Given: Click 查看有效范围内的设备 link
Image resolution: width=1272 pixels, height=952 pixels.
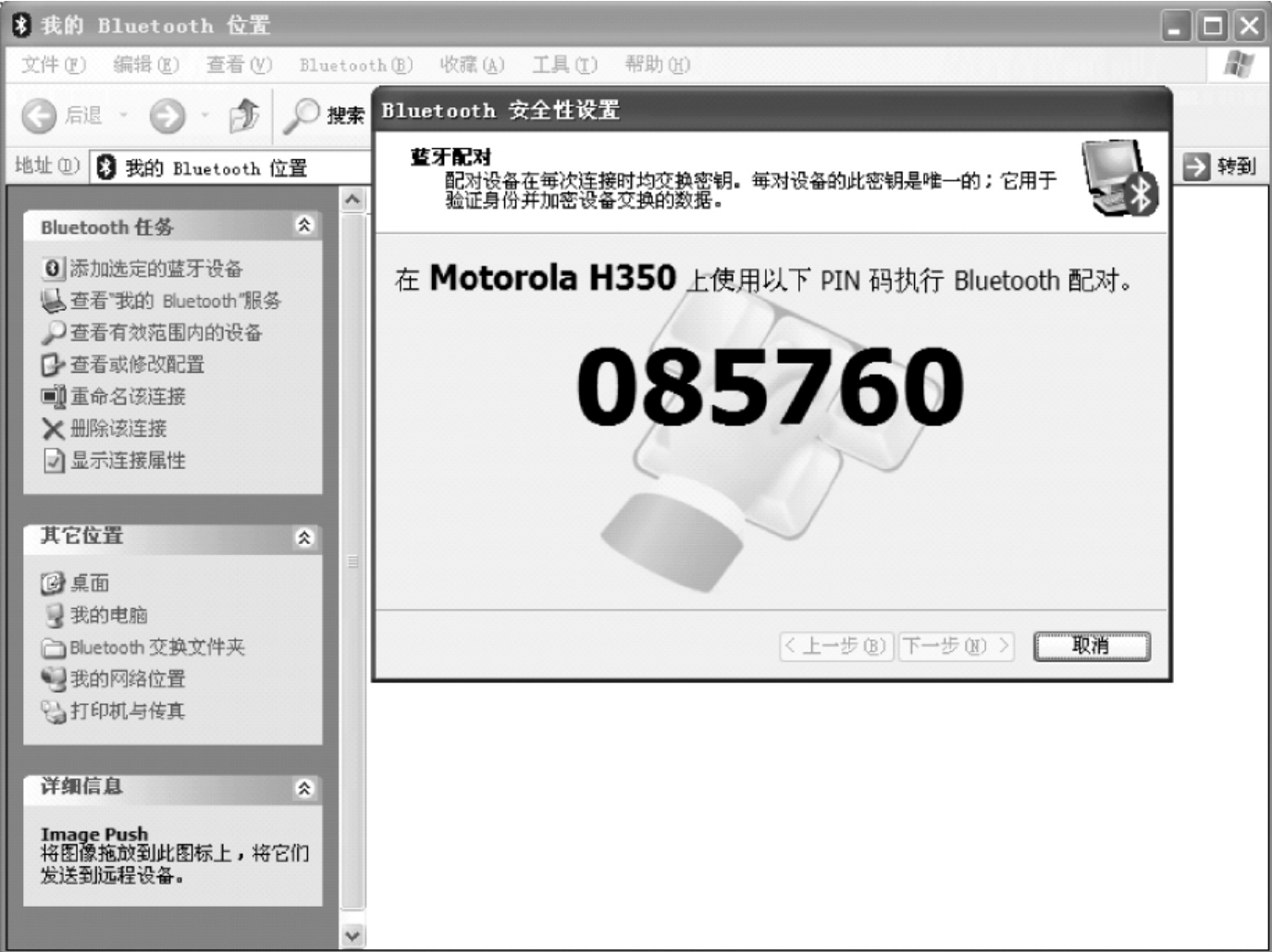Looking at the screenshot, I should coord(167,332).
